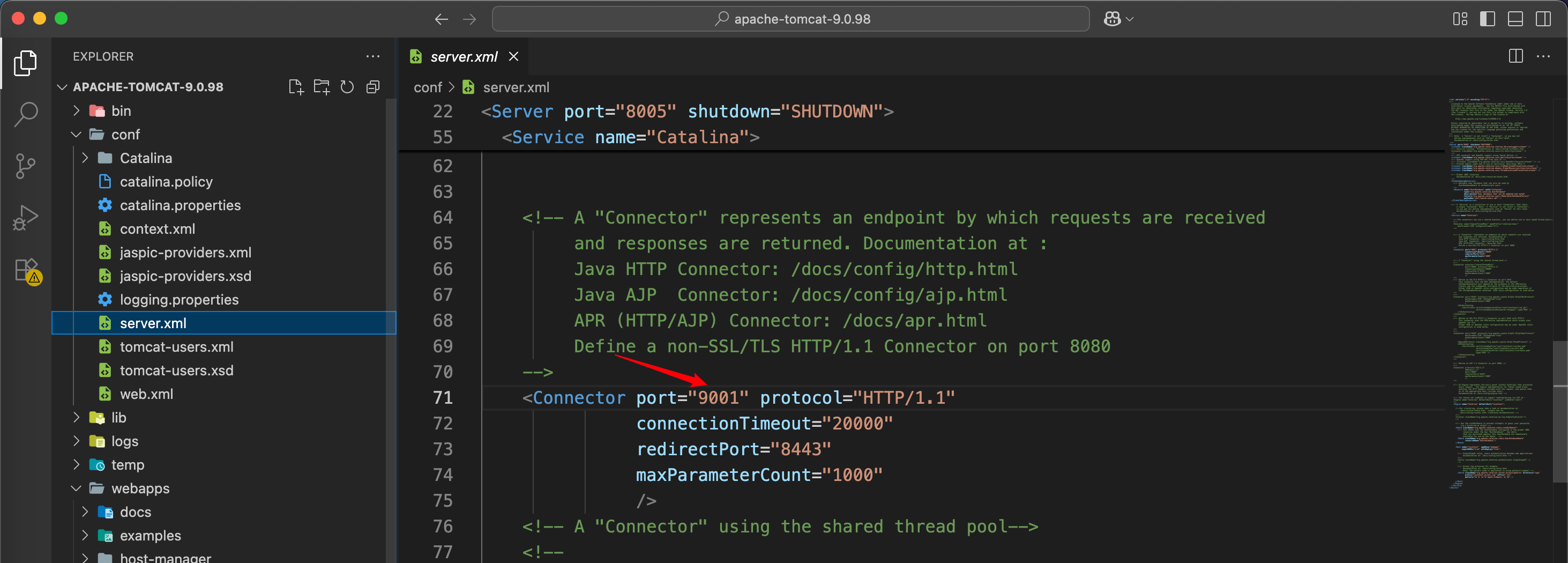The height and width of the screenshot is (563, 1568).
Task: Click the New File icon in Explorer
Action: (x=296, y=87)
